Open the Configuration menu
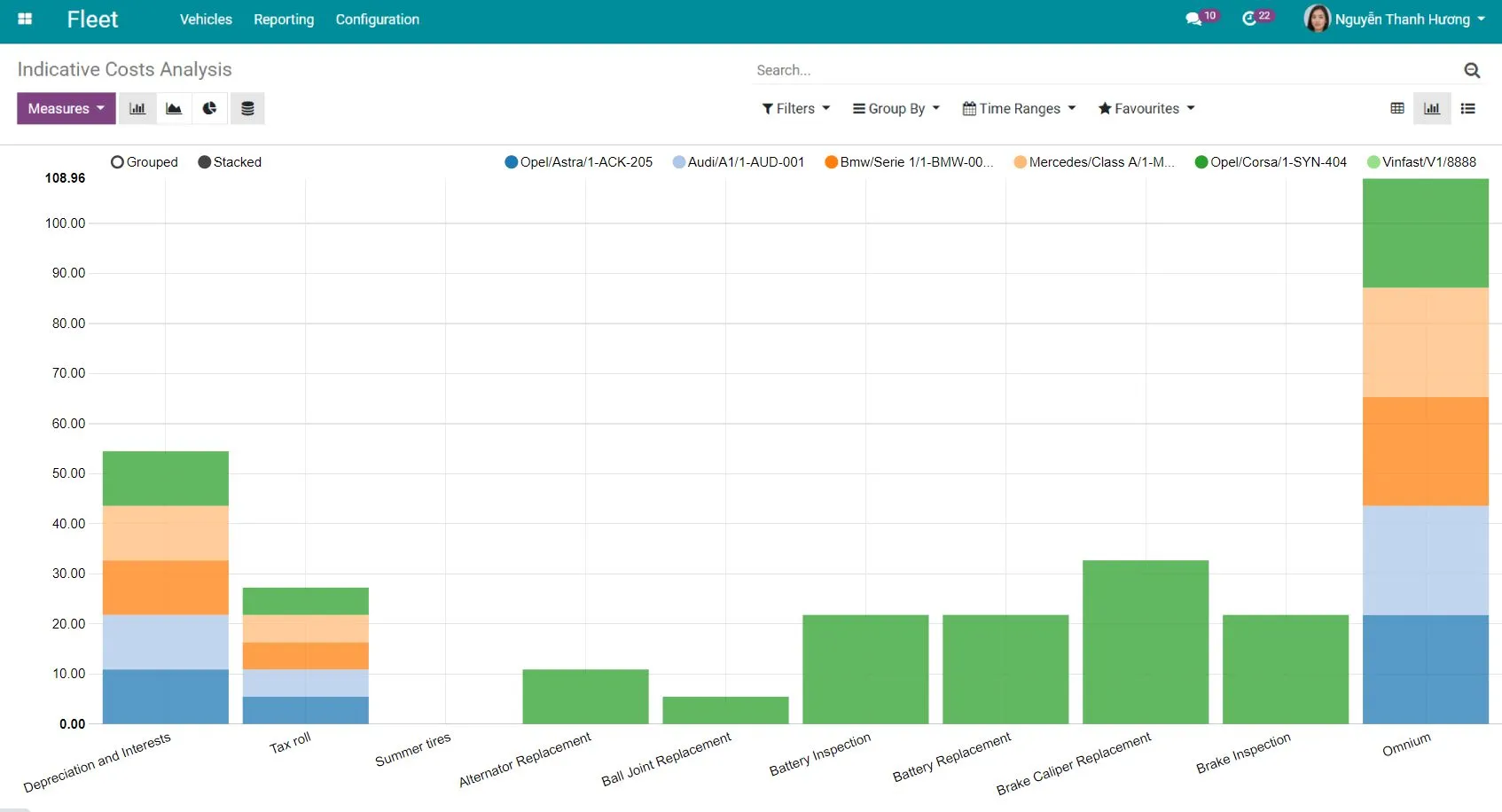The image size is (1502, 812). [x=377, y=20]
